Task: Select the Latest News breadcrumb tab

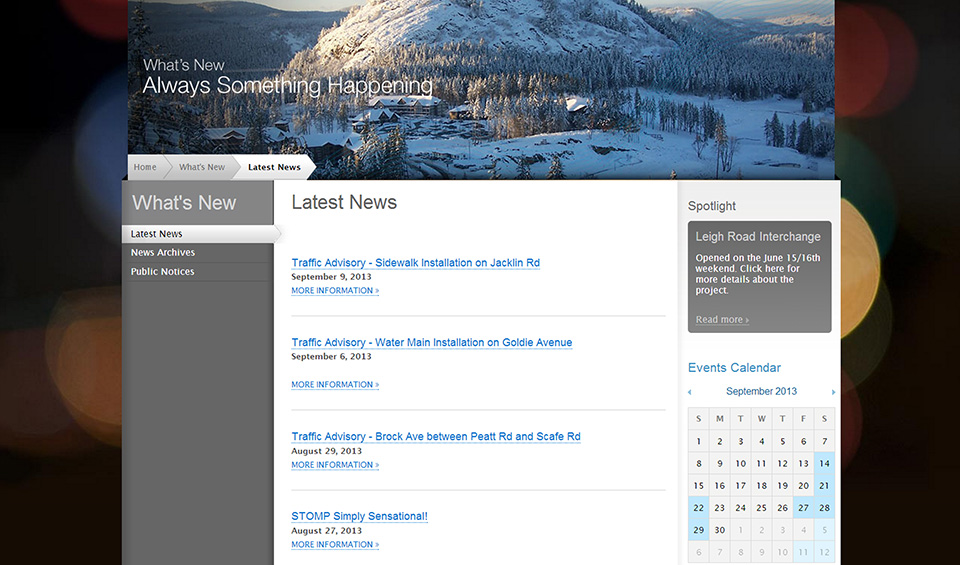Action: 274,167
